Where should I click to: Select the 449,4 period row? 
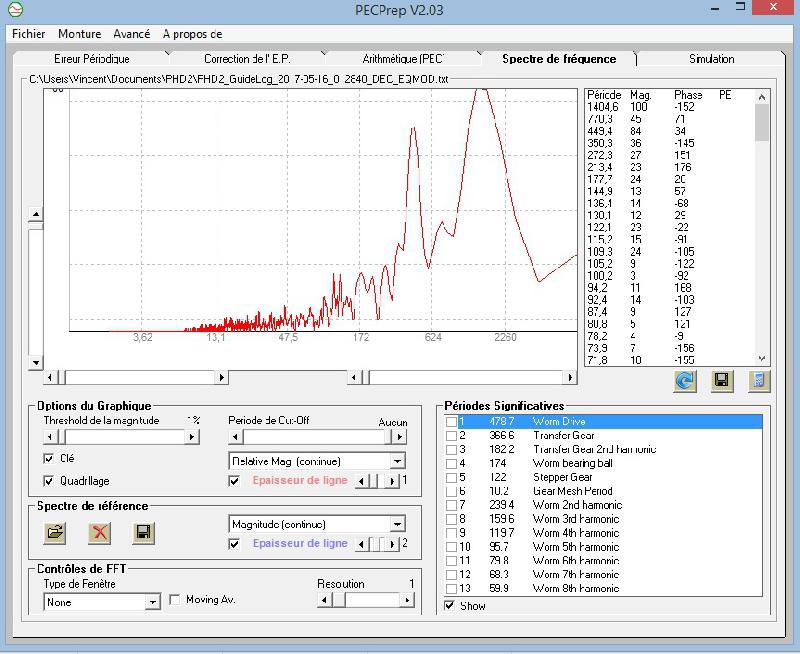click(669, 131)
